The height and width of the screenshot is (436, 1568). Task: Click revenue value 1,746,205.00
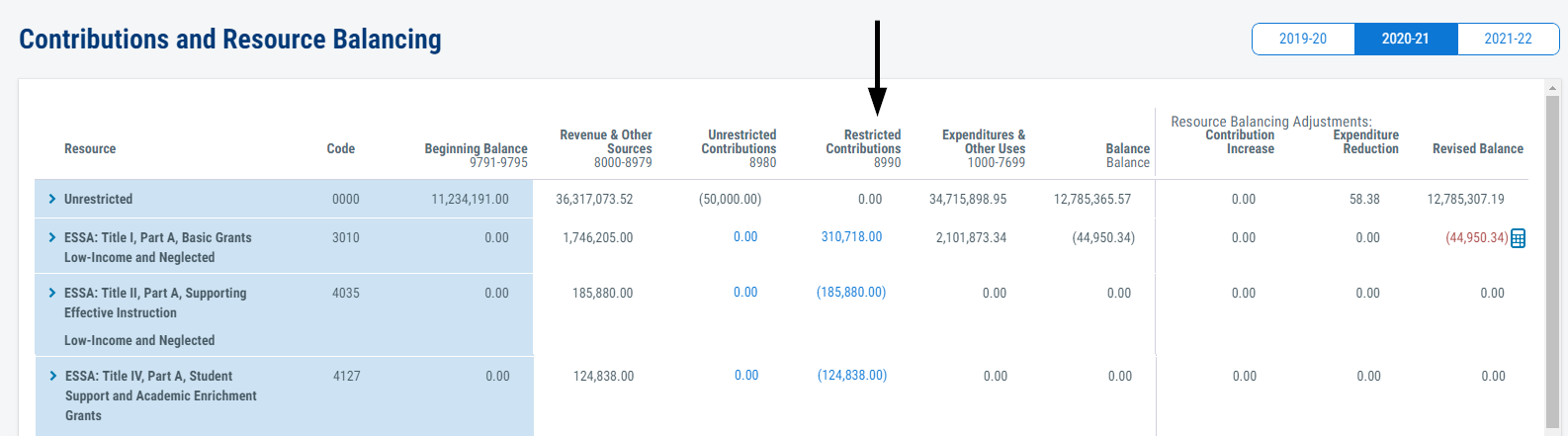598,237
